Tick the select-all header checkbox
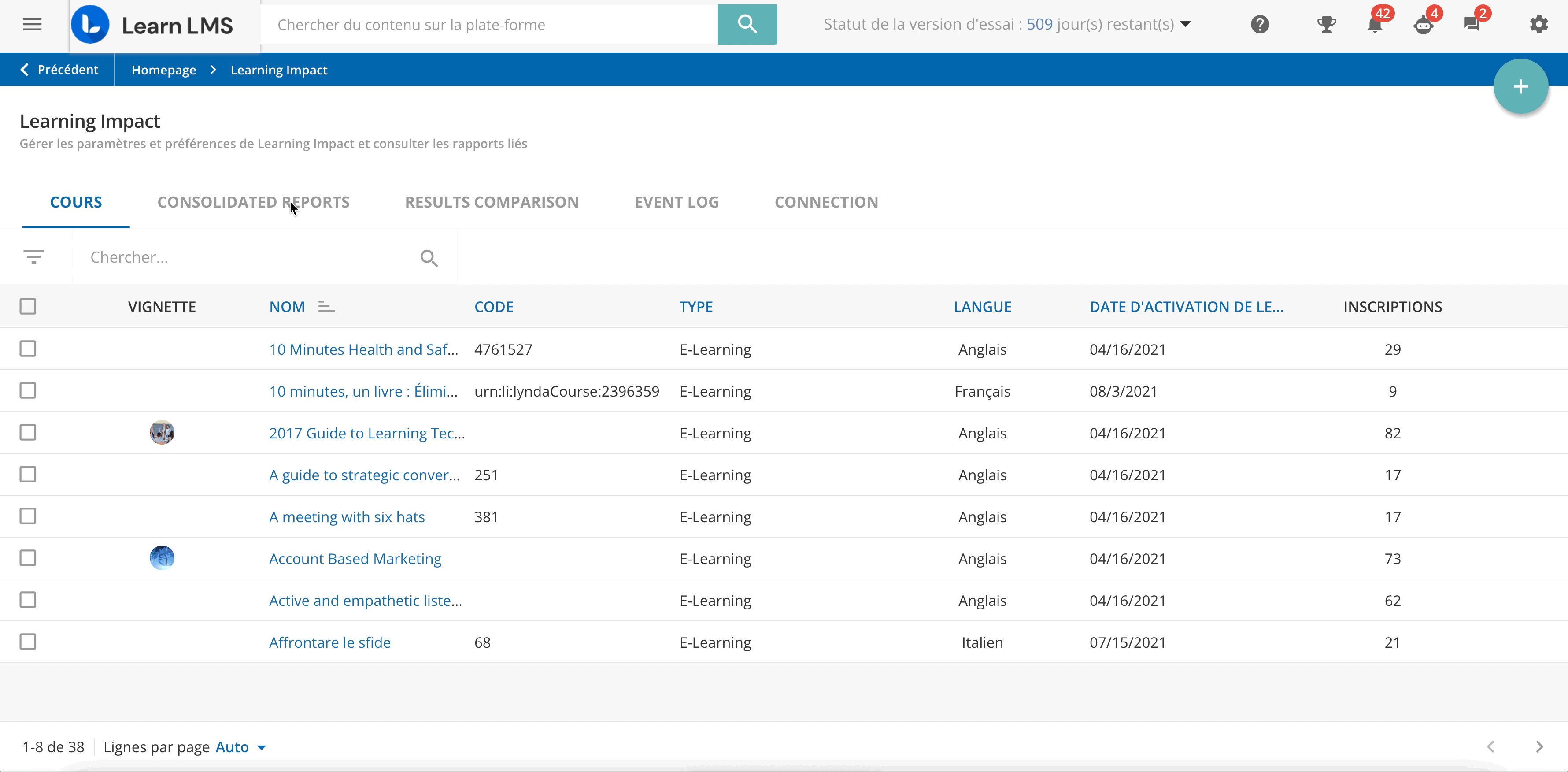 28,306
